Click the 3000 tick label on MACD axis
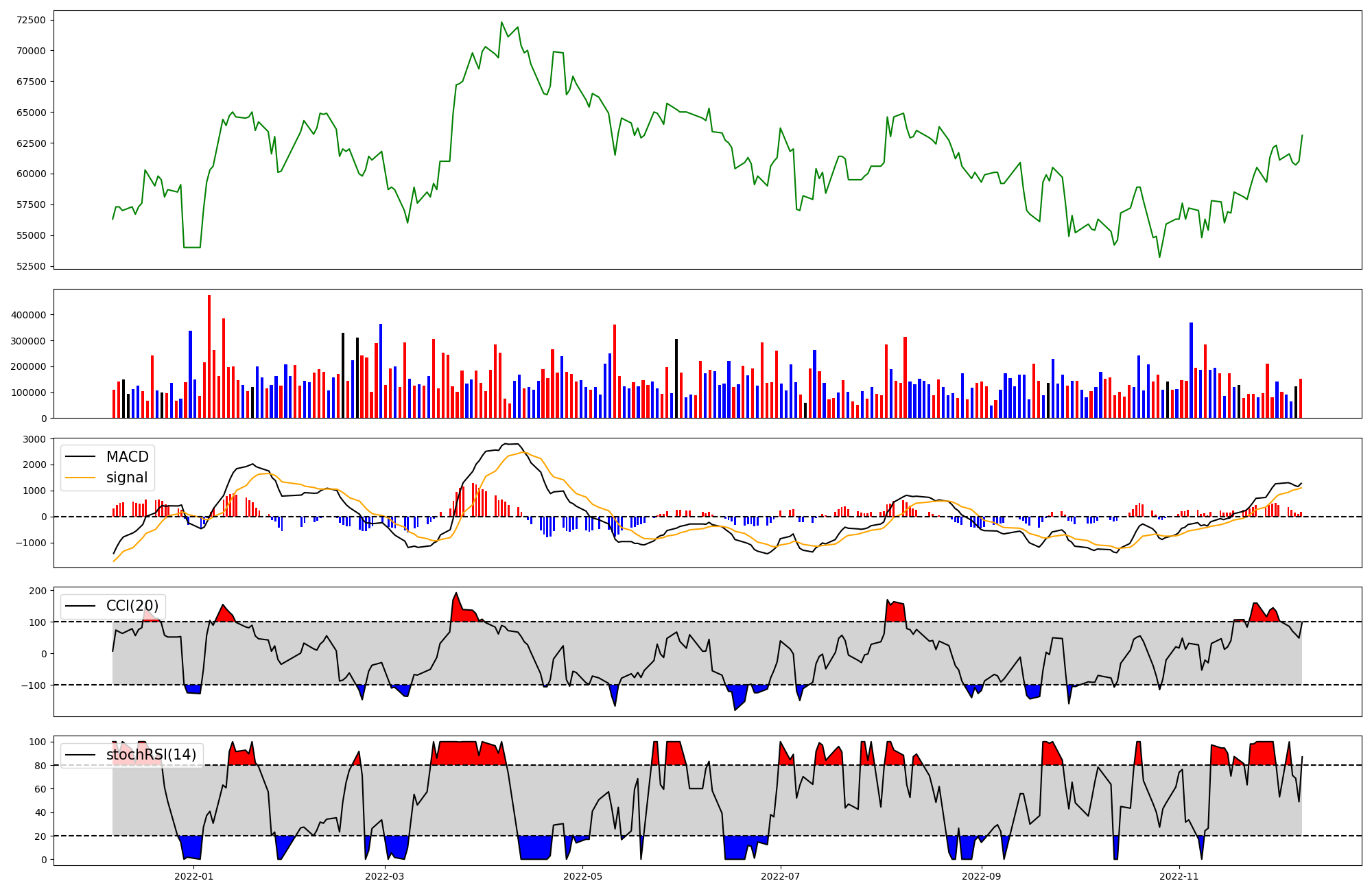The width and height of the screenshot is (1372, 892). 36,439
